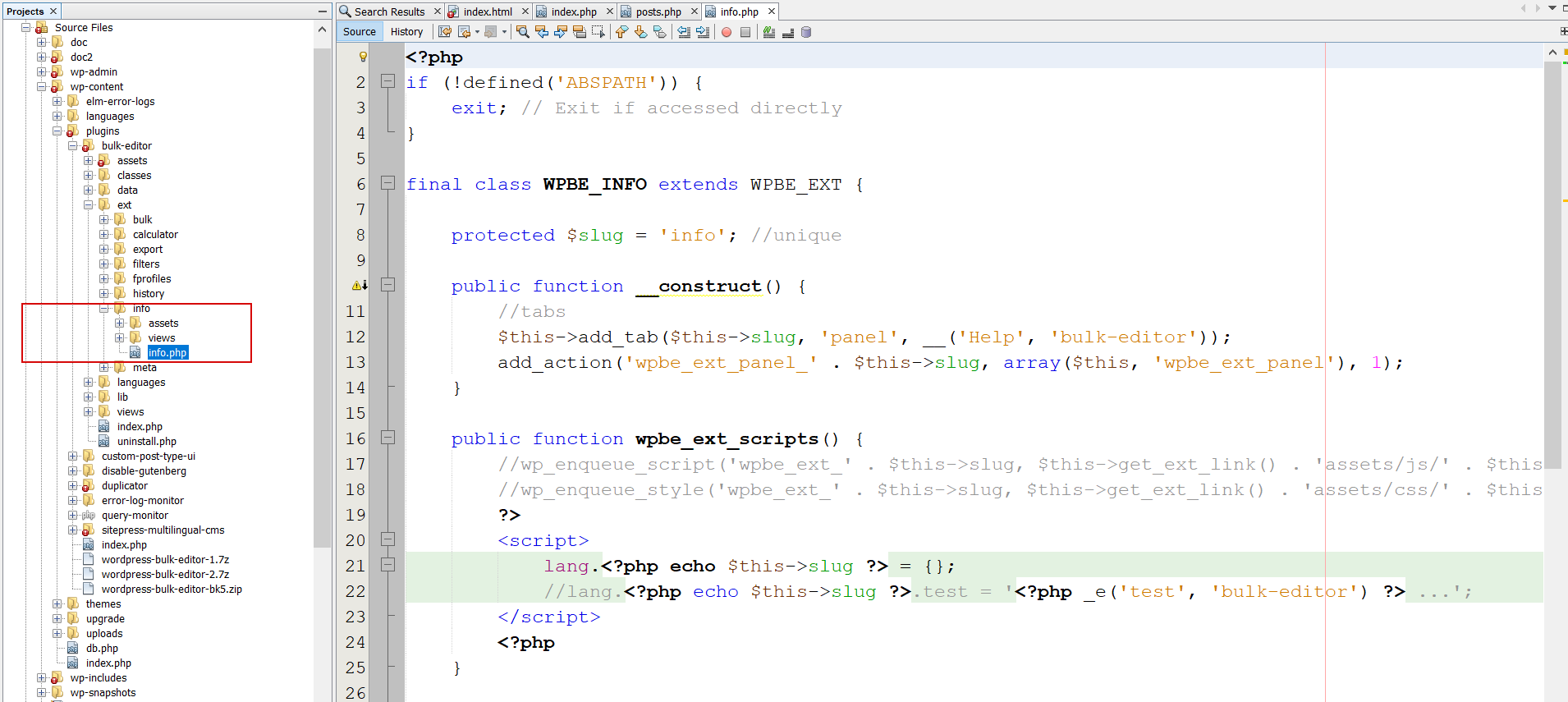
Task: Toggle Bookmark on current line
Action: point(659,32)
